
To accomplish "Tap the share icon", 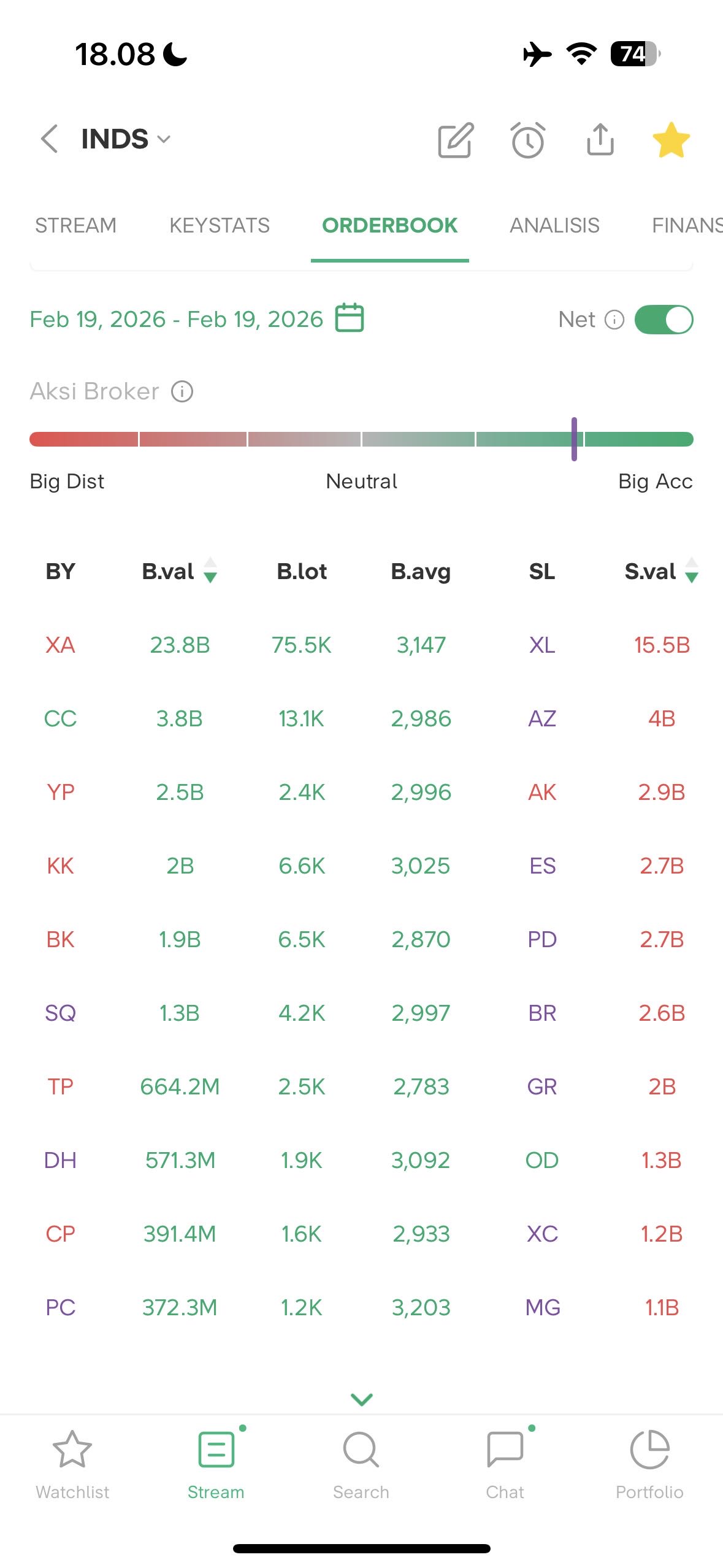I will click(600, 139).
